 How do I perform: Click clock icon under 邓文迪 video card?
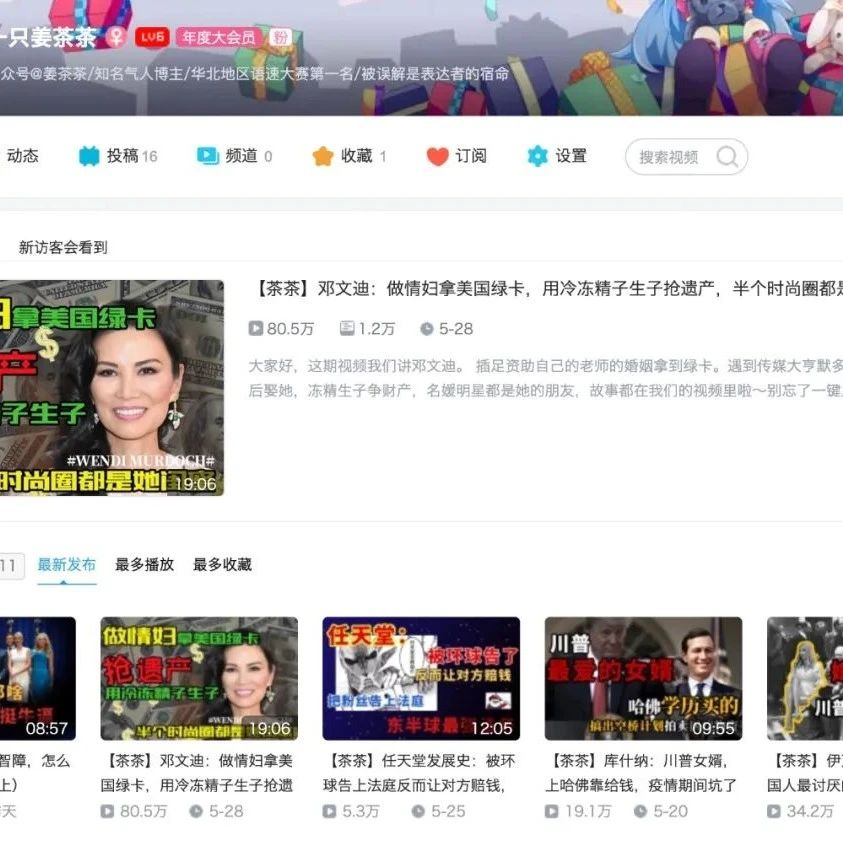coord(196,811)
